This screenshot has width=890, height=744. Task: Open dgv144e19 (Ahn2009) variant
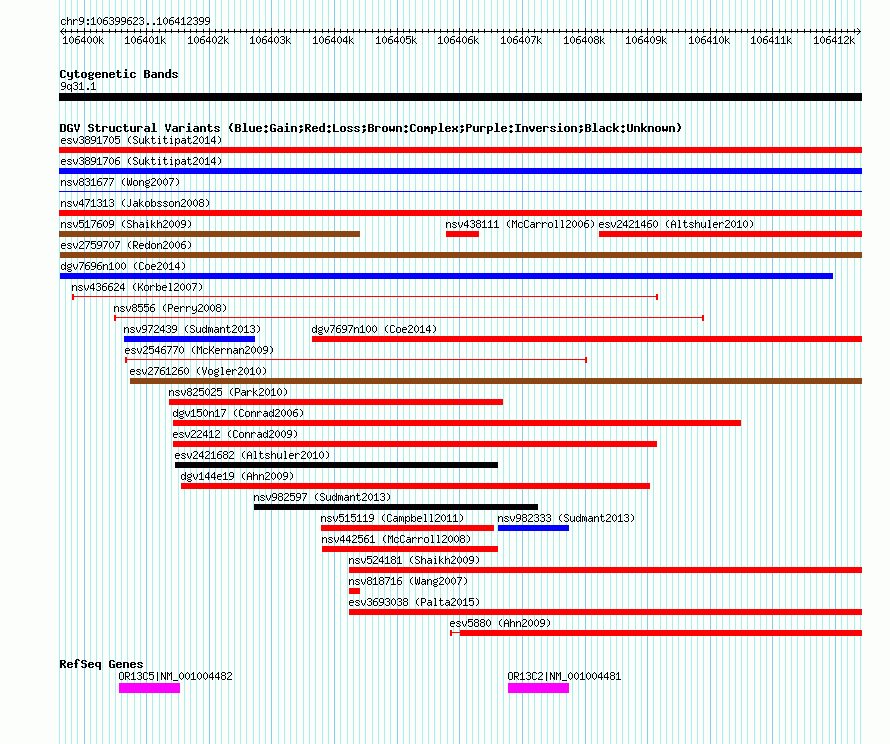tap(415, 486)
